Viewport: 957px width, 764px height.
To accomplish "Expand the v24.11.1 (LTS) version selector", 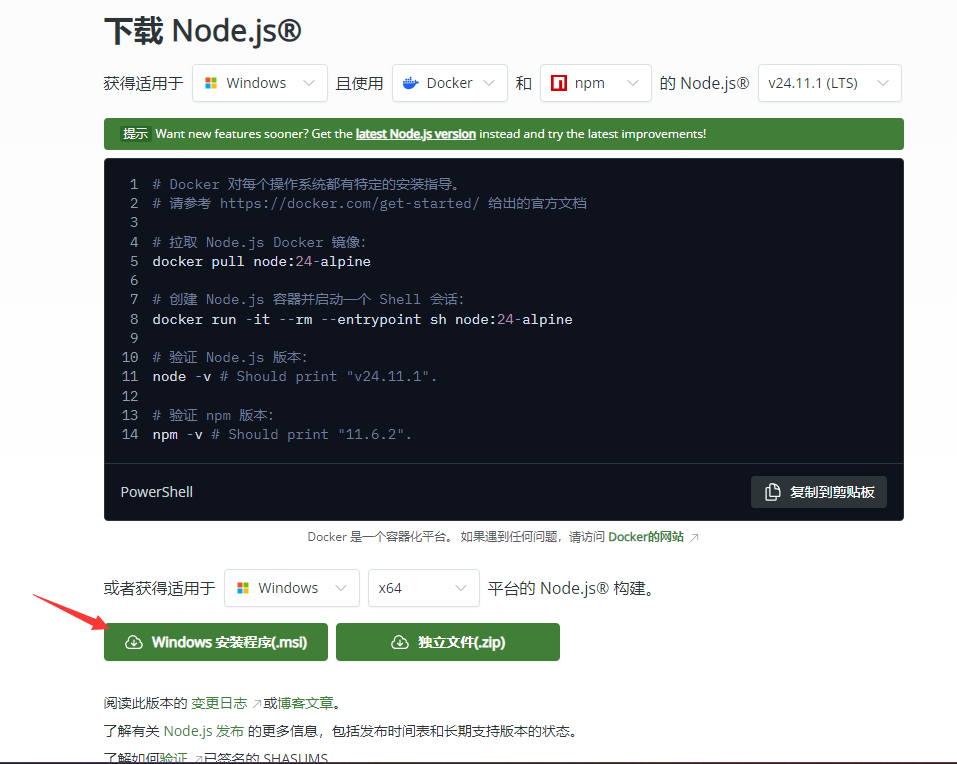I will coord(829,83).
